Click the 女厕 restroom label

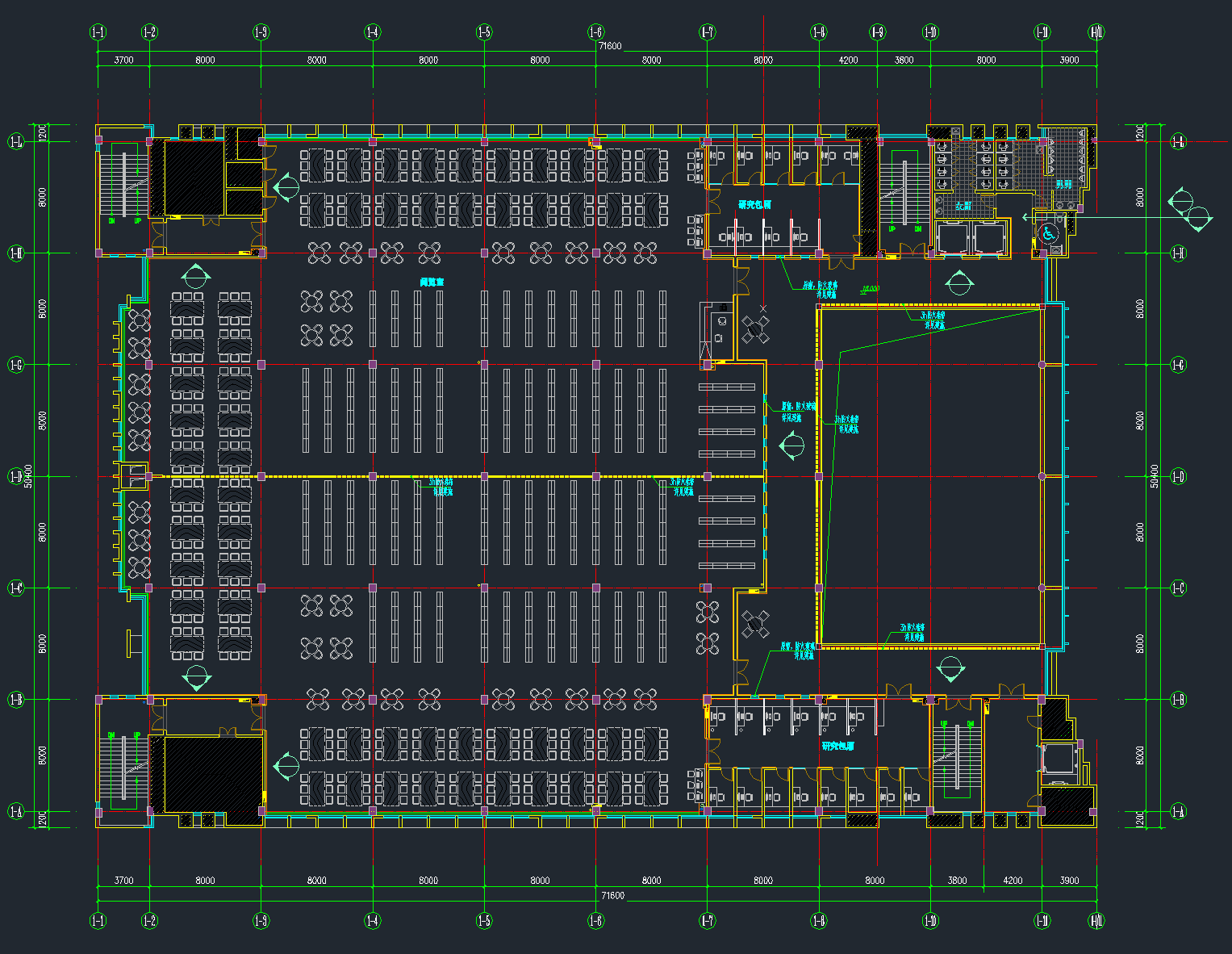pyautogui.click(x=963, y=206)
